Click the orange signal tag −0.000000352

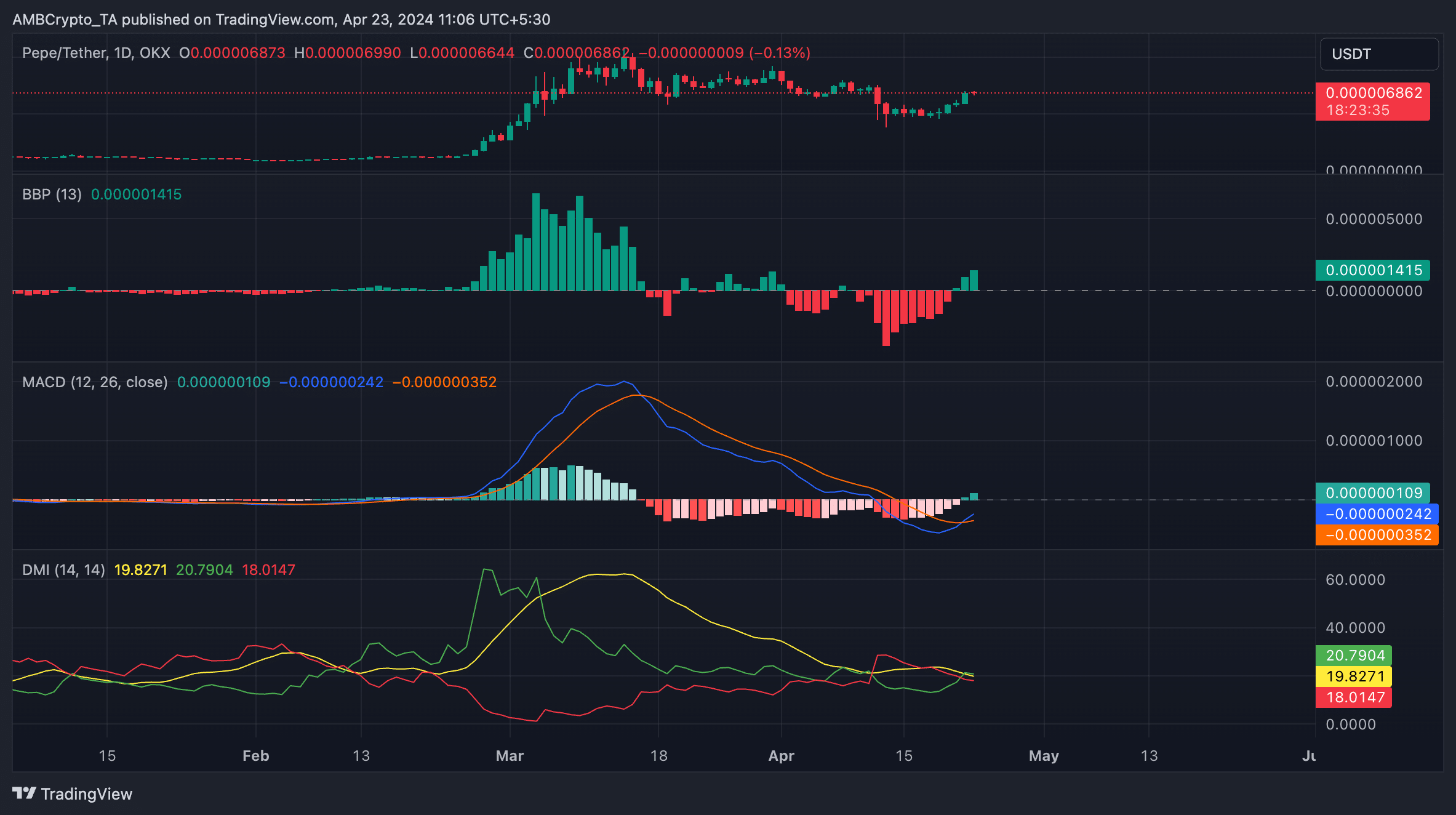[1377, 534]
